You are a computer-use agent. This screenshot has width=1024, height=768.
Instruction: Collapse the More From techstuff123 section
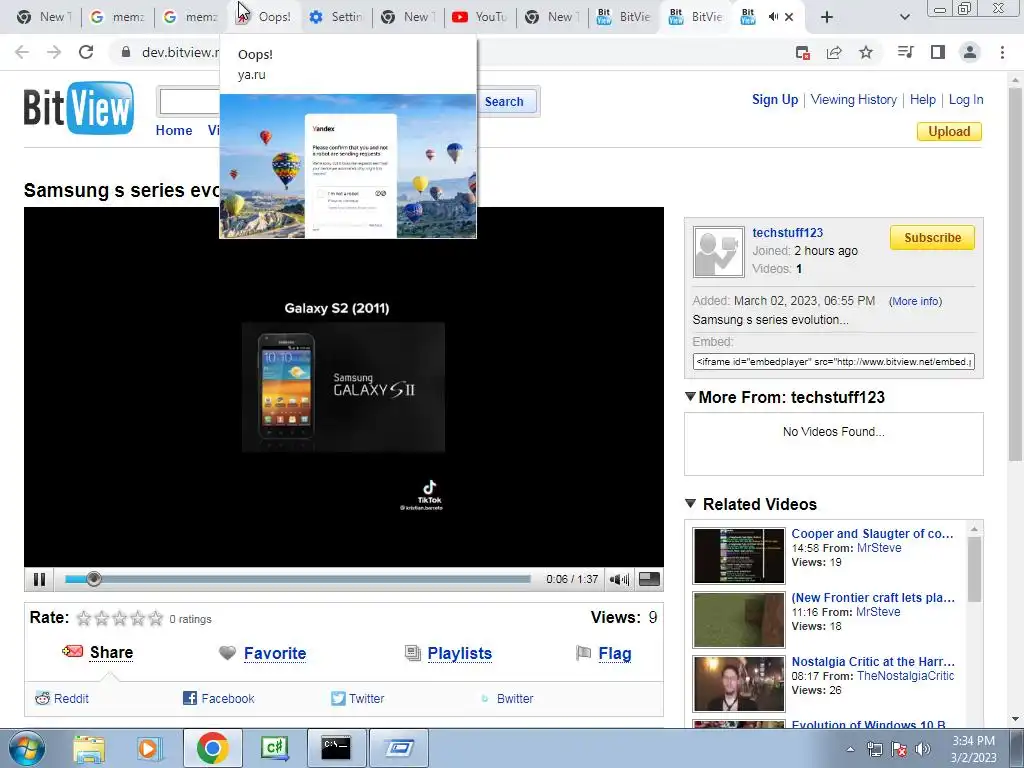[690, 396]
